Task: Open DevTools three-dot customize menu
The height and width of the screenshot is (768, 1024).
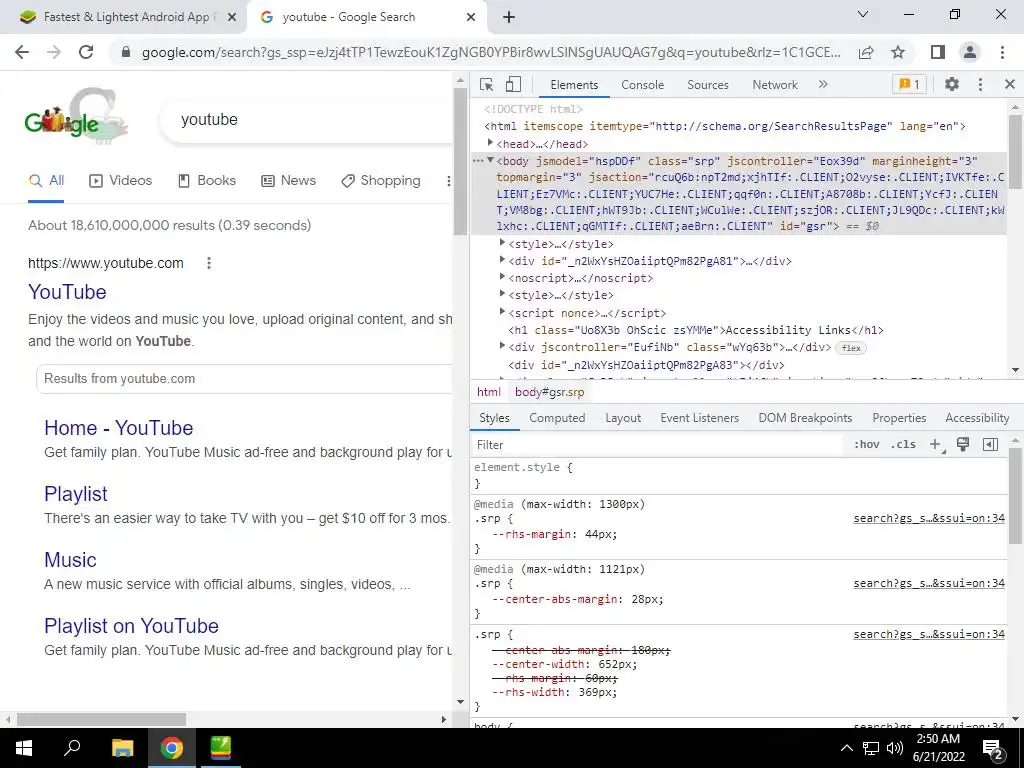Action: click(980, 84)
